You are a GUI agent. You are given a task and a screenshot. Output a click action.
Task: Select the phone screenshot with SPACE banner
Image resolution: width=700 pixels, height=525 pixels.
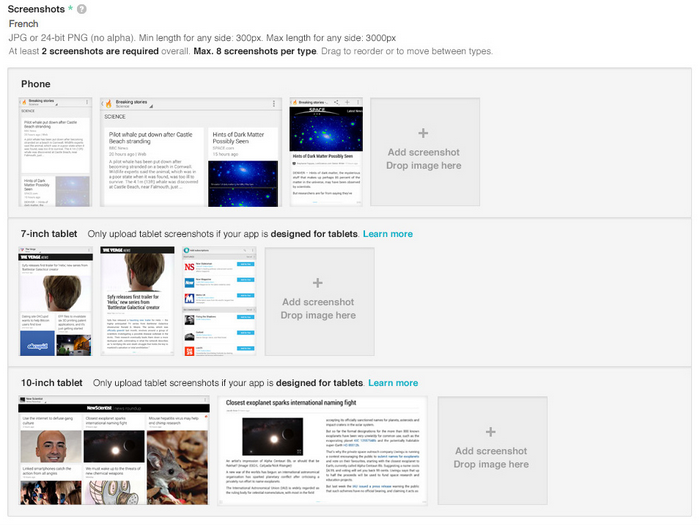coord(325,152)
